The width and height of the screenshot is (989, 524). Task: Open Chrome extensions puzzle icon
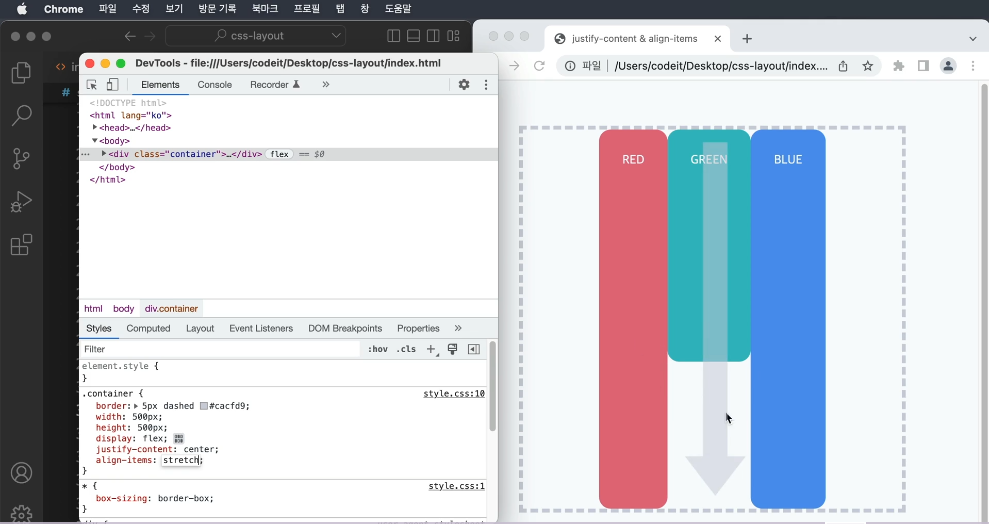(899, 66)
